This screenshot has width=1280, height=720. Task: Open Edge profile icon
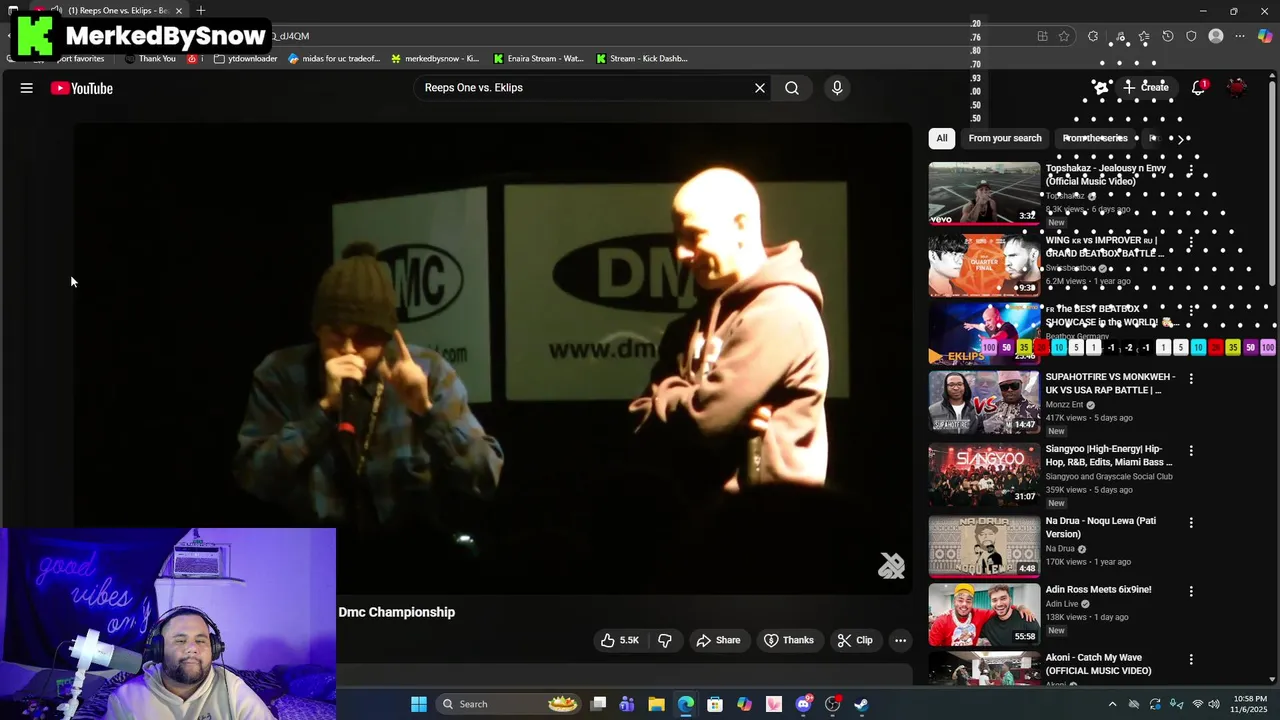pos(1216,36)
